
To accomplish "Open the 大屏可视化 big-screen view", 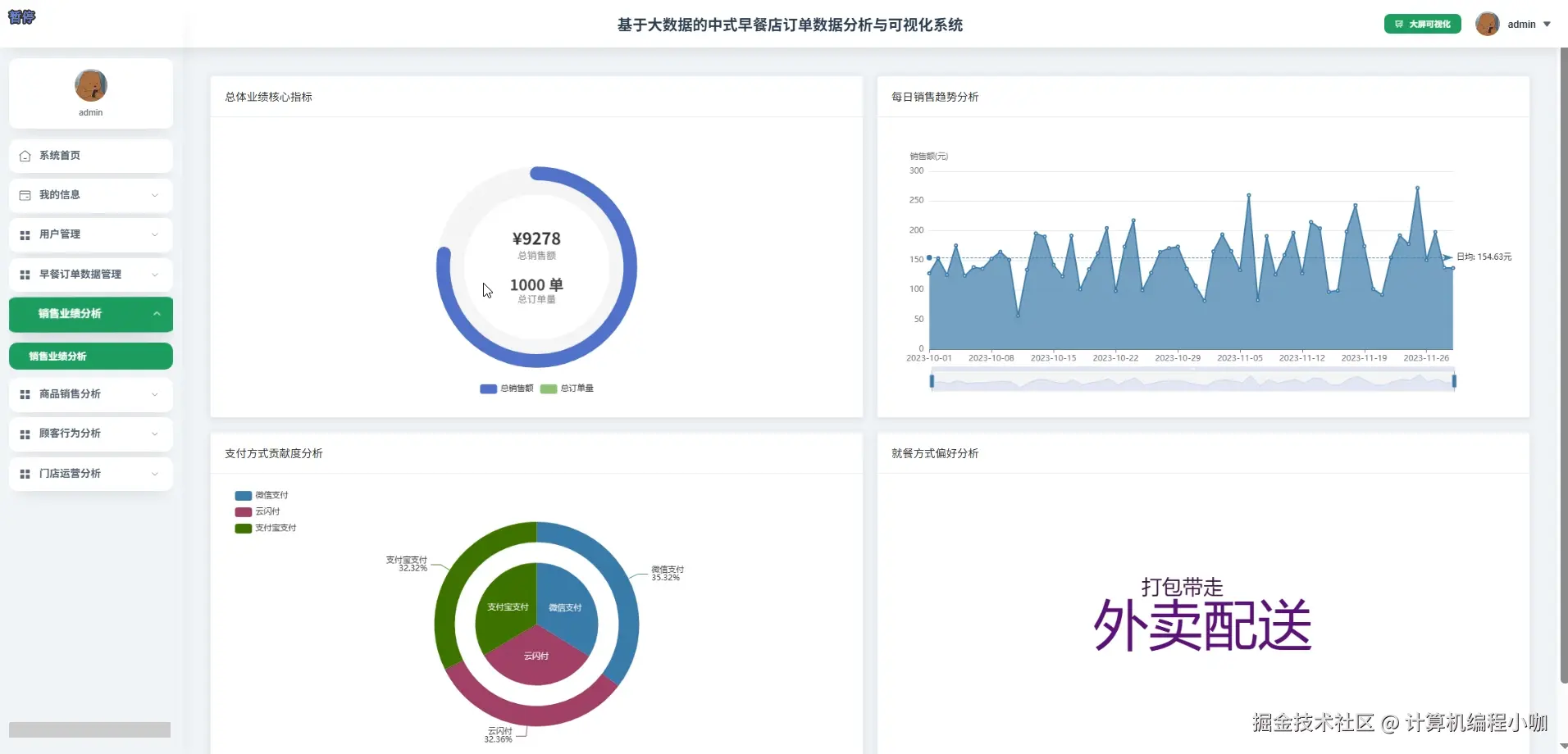I will (1422, 25).
